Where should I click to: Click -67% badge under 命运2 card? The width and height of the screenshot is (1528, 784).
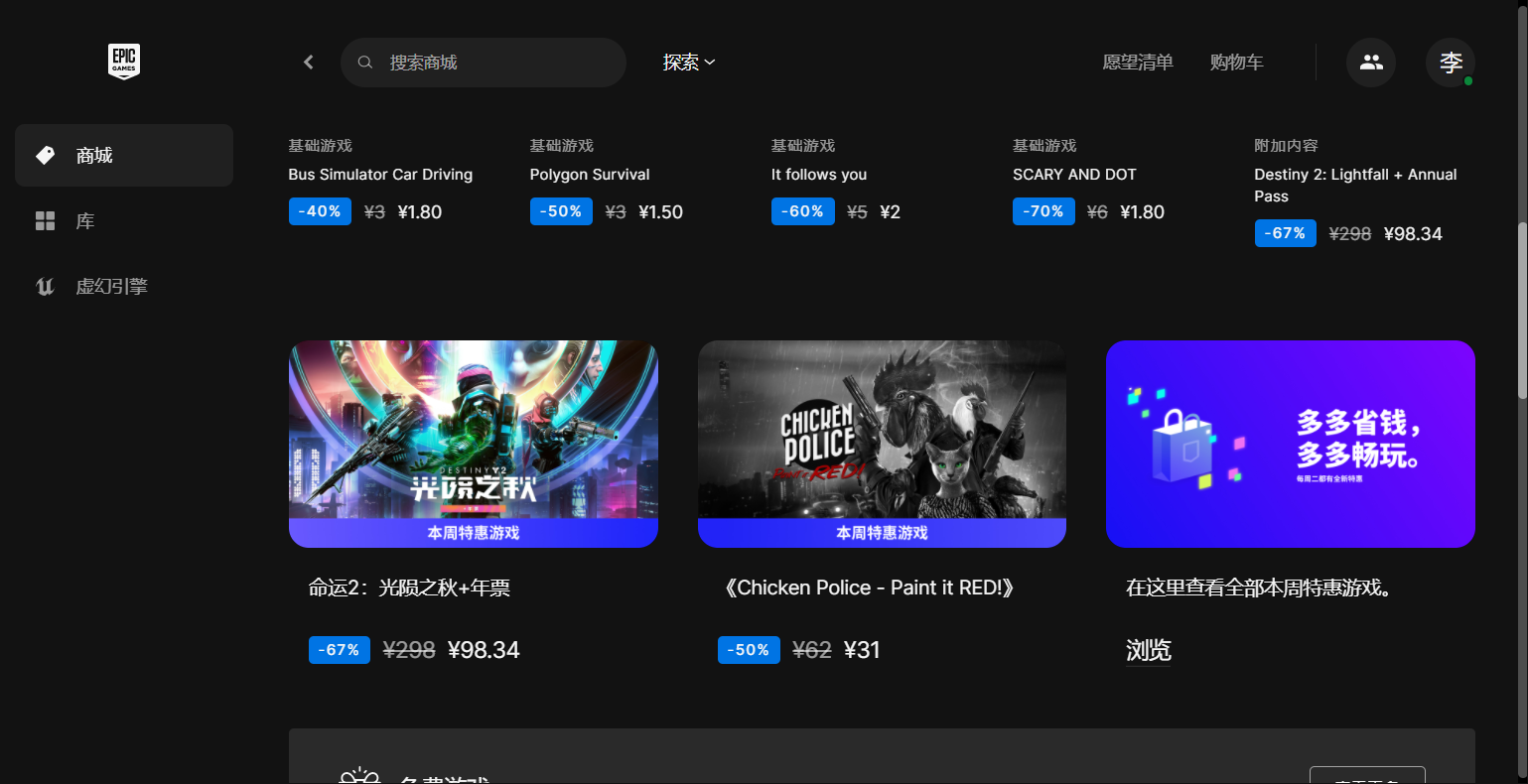point(340,650)
